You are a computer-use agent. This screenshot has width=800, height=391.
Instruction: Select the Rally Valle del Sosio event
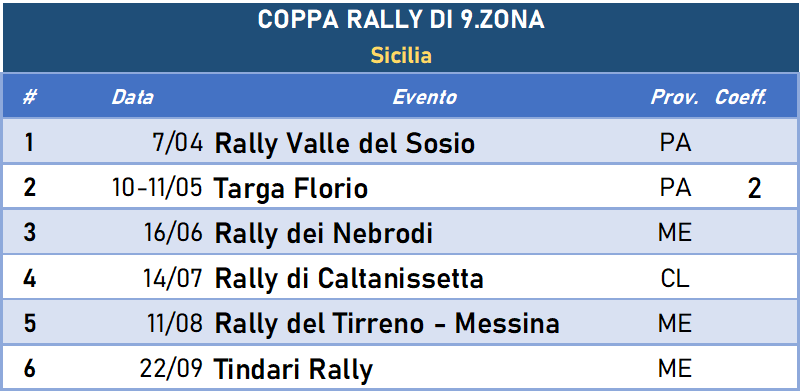pyautogui.click(x=345, y=143)
